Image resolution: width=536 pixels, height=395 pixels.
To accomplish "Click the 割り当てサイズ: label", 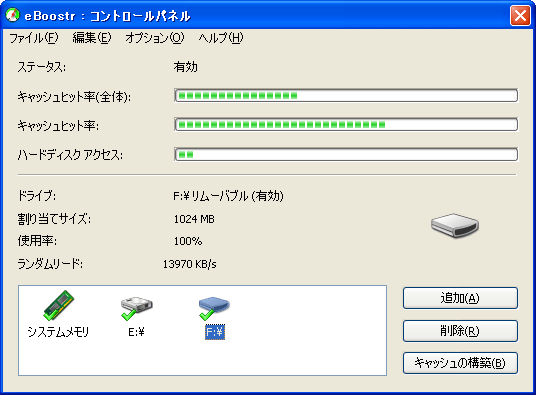I will click(54, 219).
